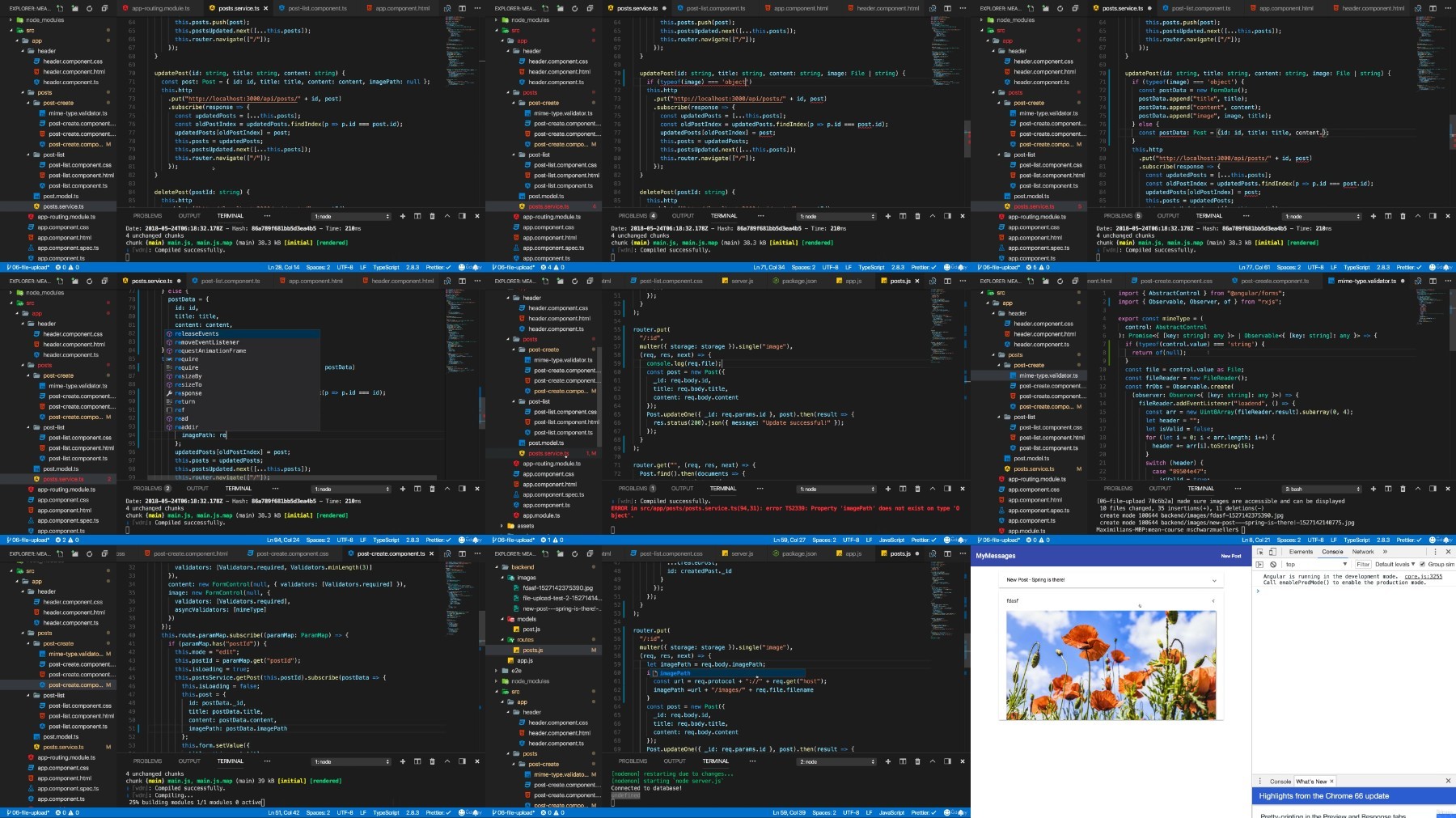The height and width of the screenshot is (818, 1456).
Task: Focus the Filter field in DevTools console
Action: point(1362,564)
